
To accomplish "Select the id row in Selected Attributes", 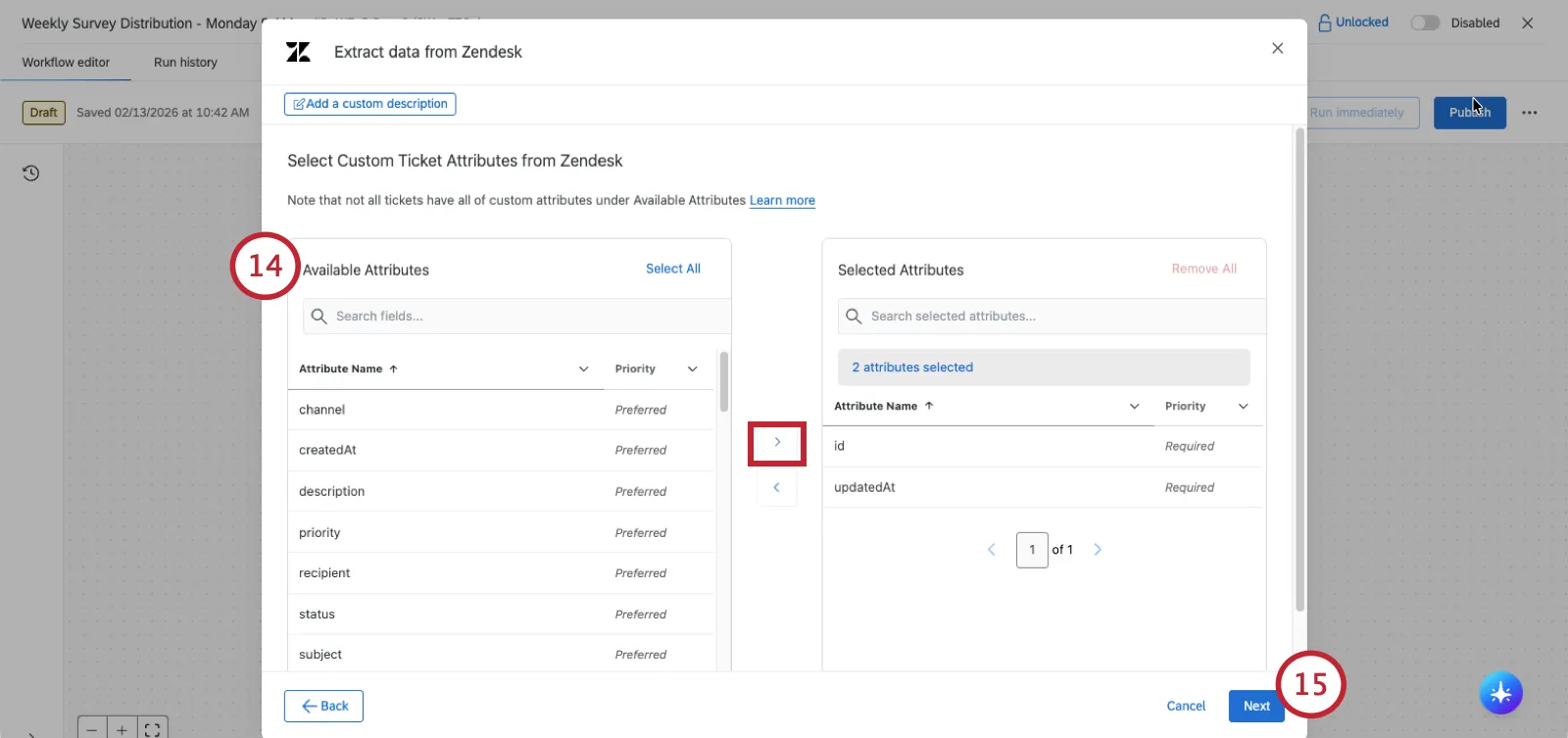I will [1043, 446].
